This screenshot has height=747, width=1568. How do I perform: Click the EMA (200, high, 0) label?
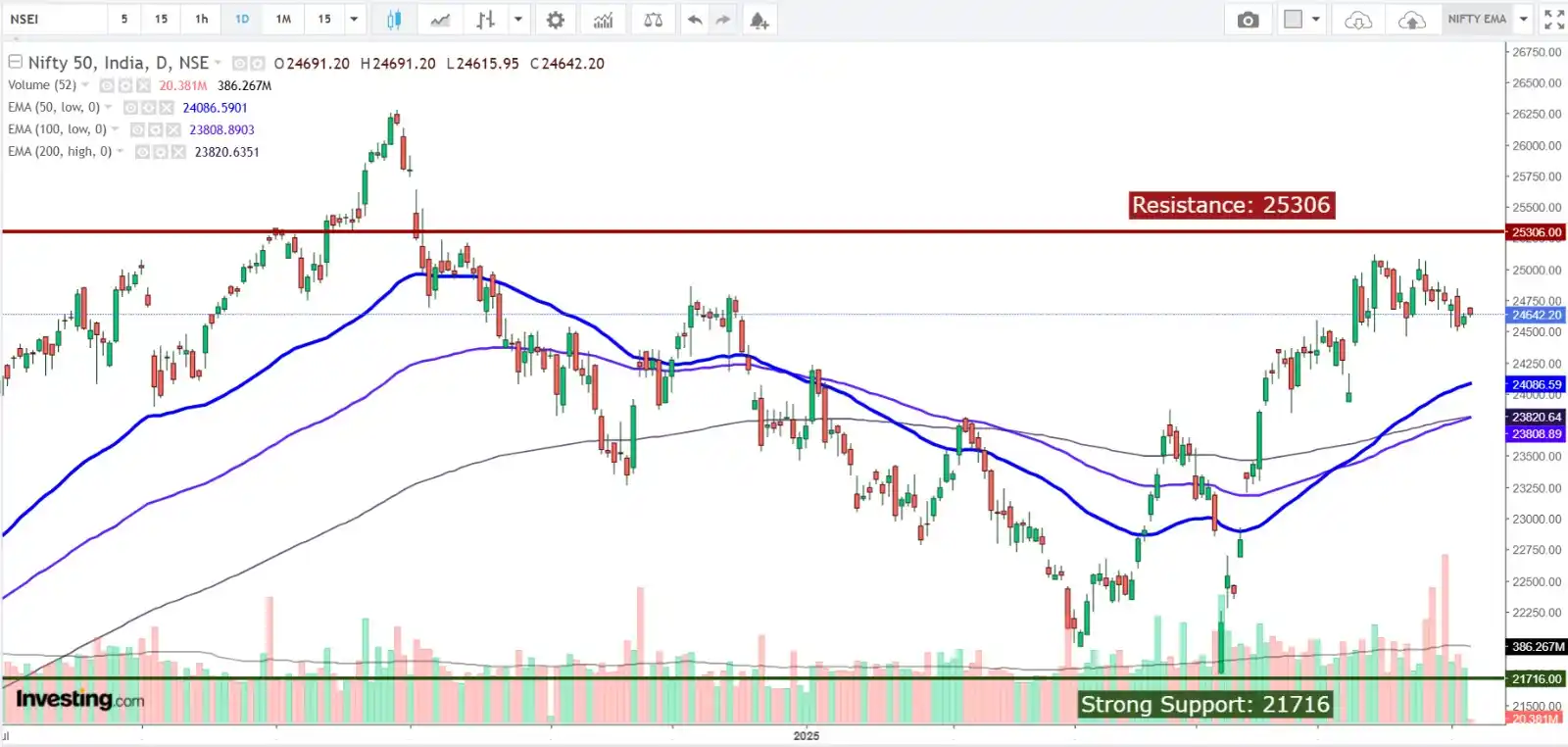tap(60, 151)
